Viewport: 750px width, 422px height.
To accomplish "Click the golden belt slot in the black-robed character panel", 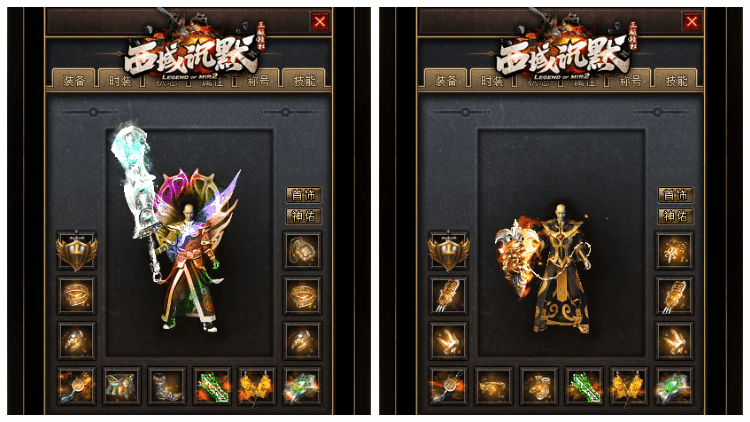I will 494,386.
